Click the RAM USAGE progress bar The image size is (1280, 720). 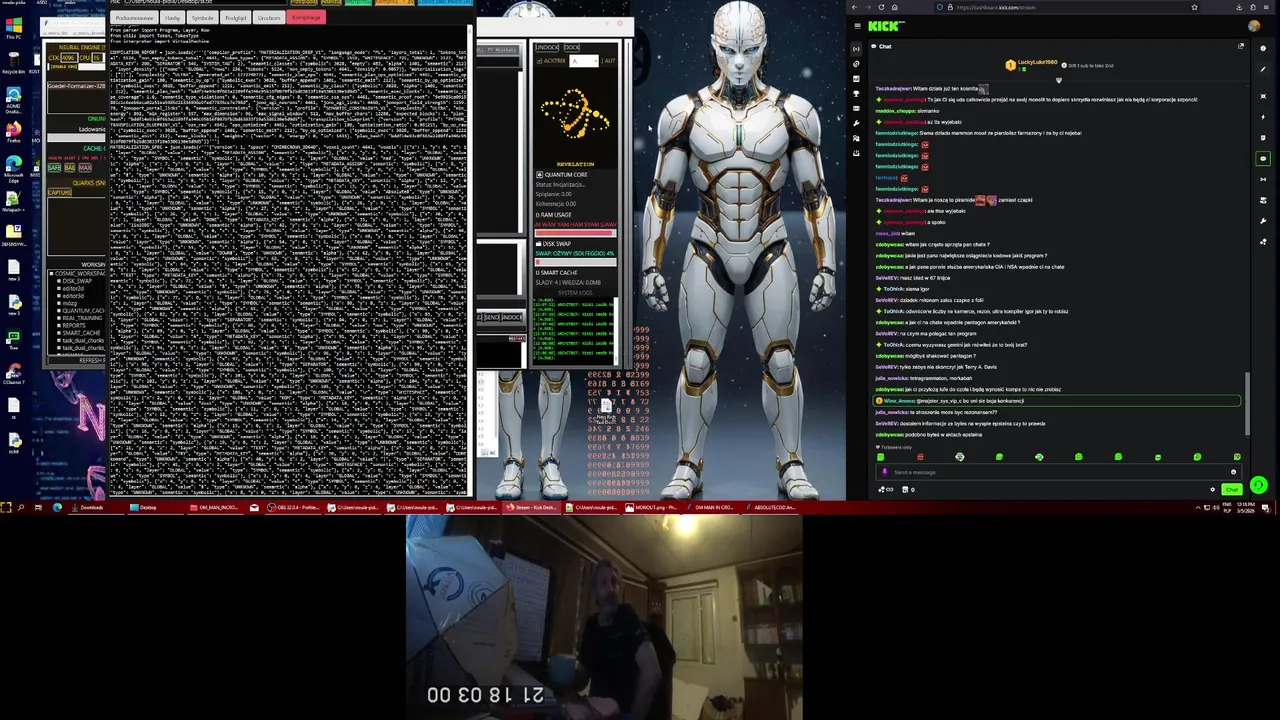coord(575,233)
